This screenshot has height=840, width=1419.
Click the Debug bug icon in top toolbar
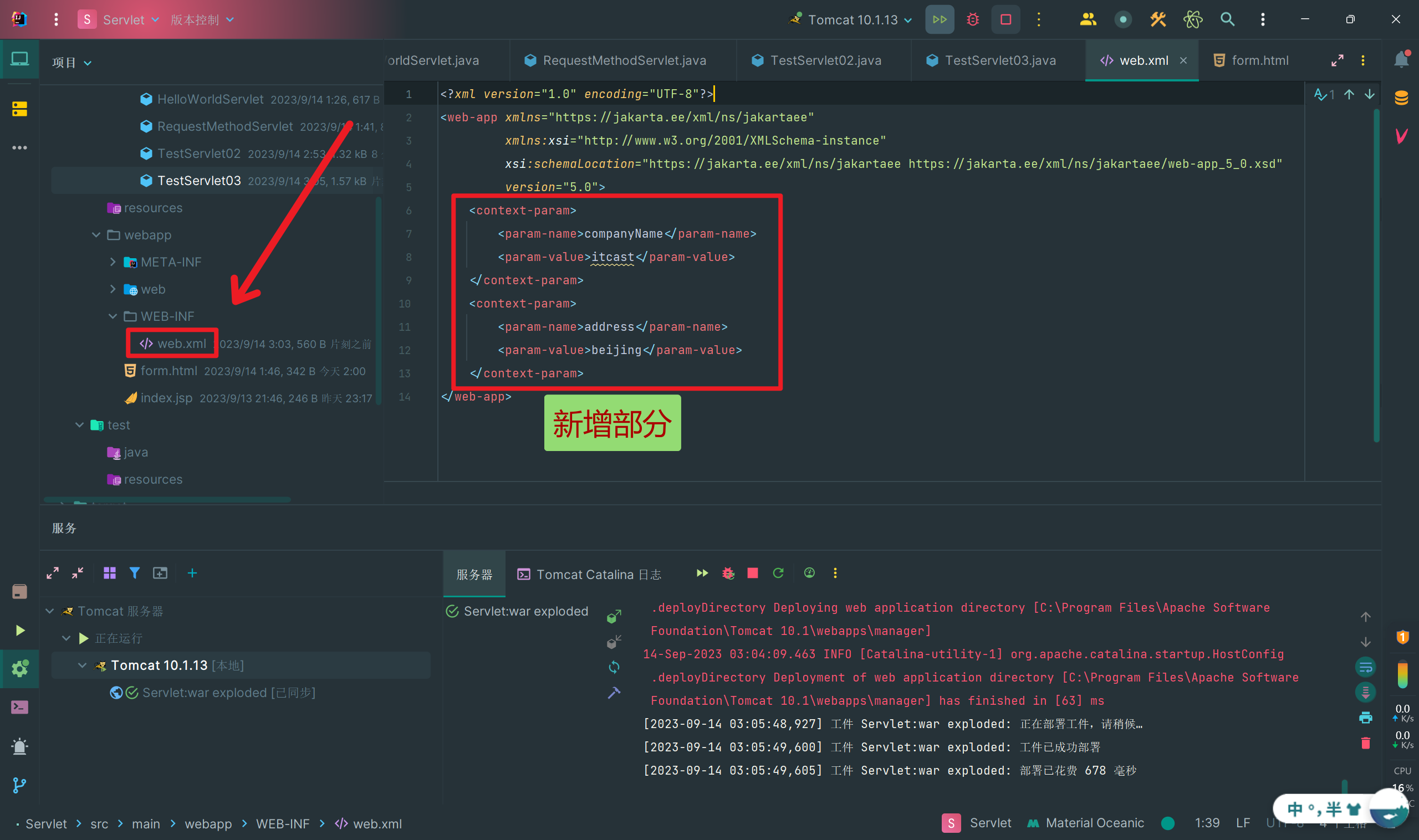(x=972, y=20)
